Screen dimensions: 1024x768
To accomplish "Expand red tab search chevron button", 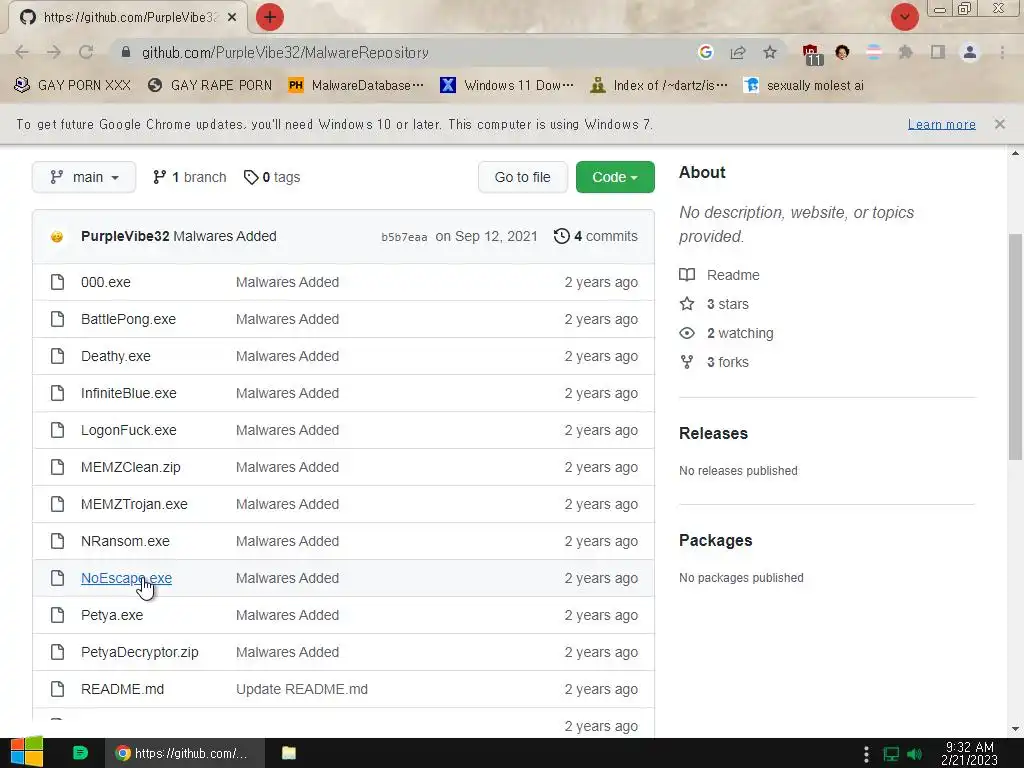I will pyautogui.click(x=904, y=17).
